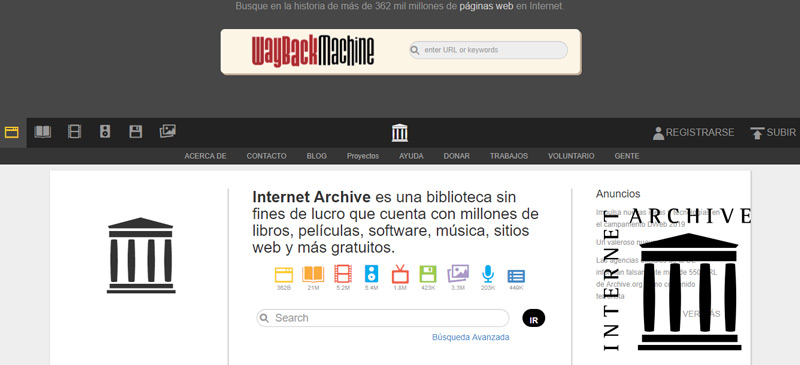The width and height of the screenshot is (800, 365).
Task: Click the magnifier icon in Wayback search box
Action: tap(415, 50)
